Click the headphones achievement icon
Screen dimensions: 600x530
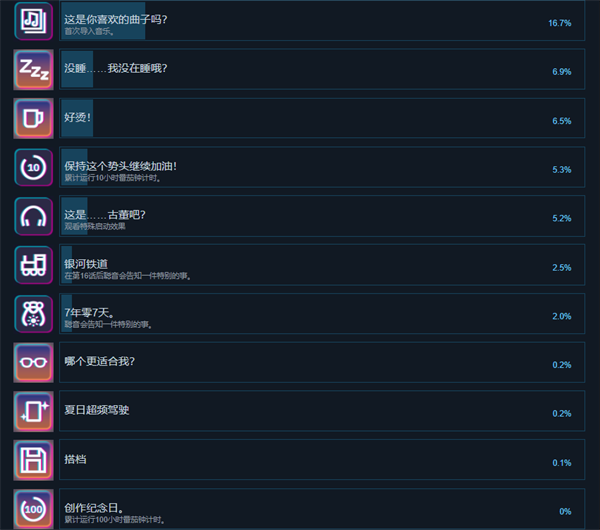33,216
